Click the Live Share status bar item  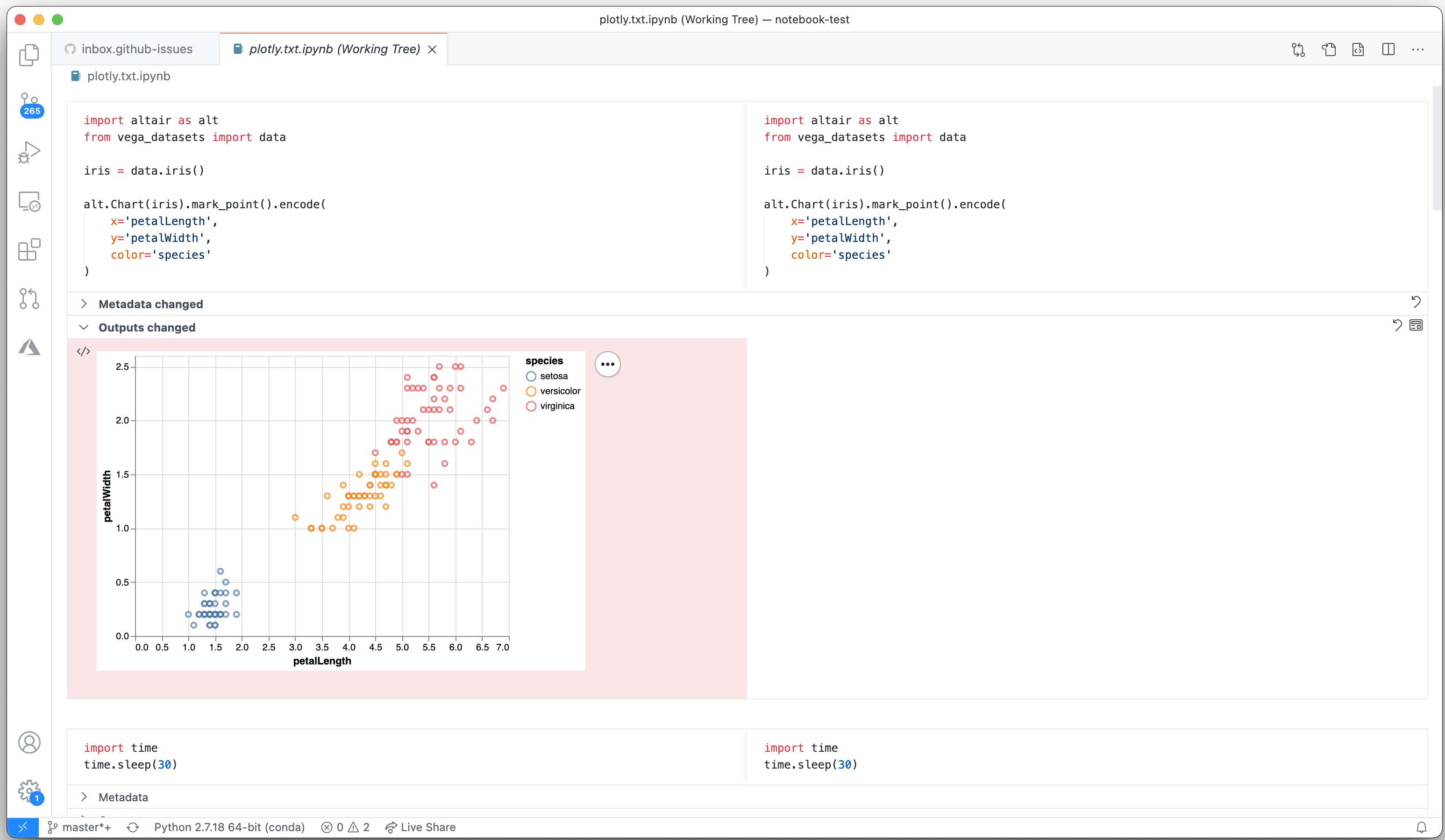click(420, 827)
